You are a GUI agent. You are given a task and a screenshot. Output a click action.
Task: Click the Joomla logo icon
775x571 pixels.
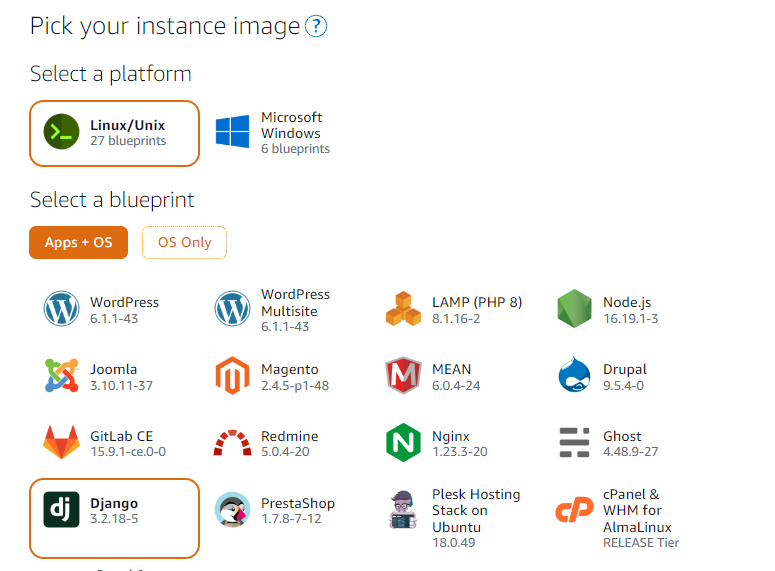(61, 376)
